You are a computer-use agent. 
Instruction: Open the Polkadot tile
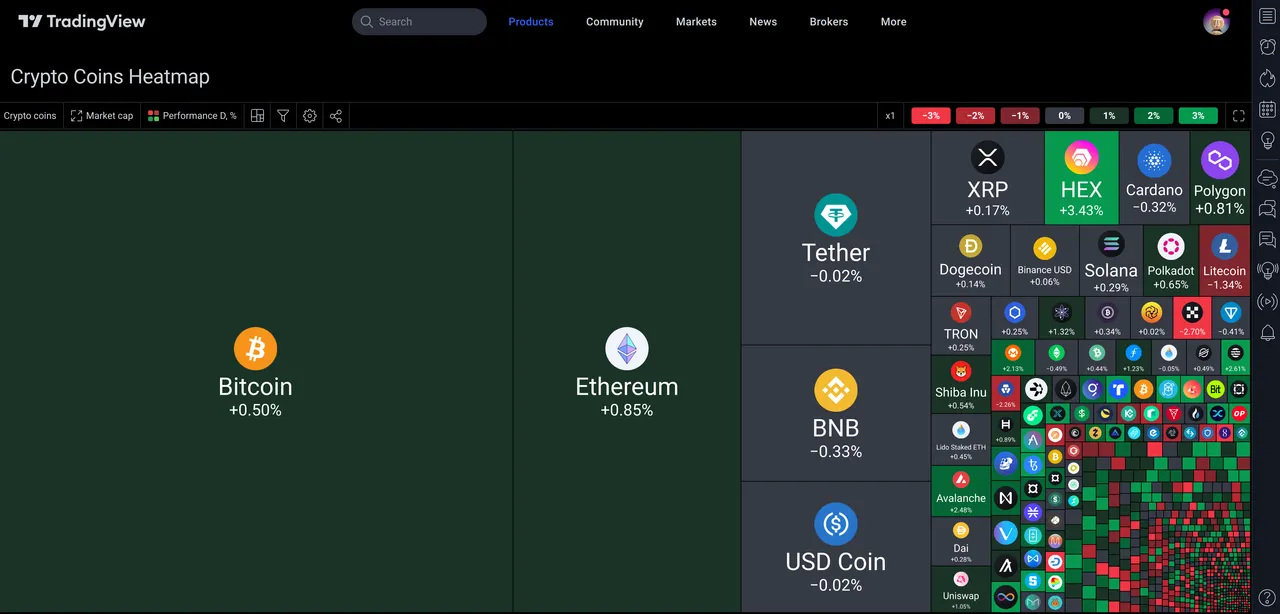click(x=1171, y=260)
